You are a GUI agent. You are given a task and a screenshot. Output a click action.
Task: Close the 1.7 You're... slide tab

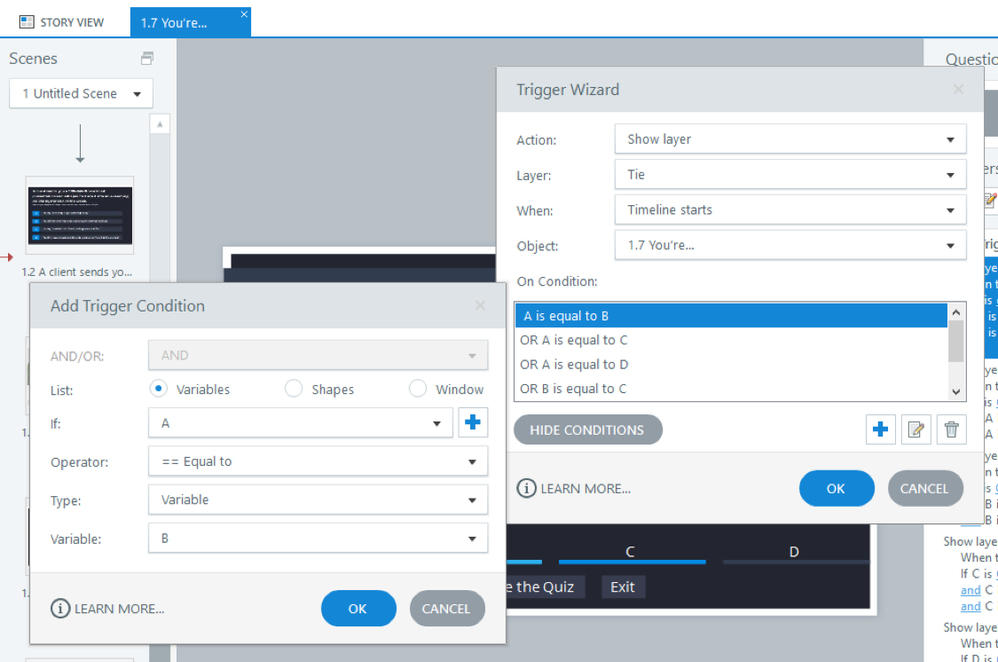[244, 14]
